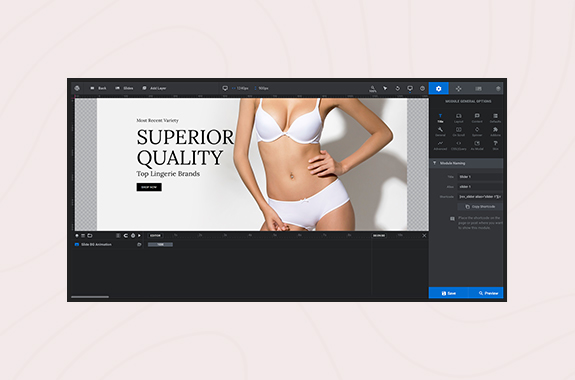The image size is (575, 380).
Task: Click the loop icon in timeline controls
Action: [x=125, y=235]
